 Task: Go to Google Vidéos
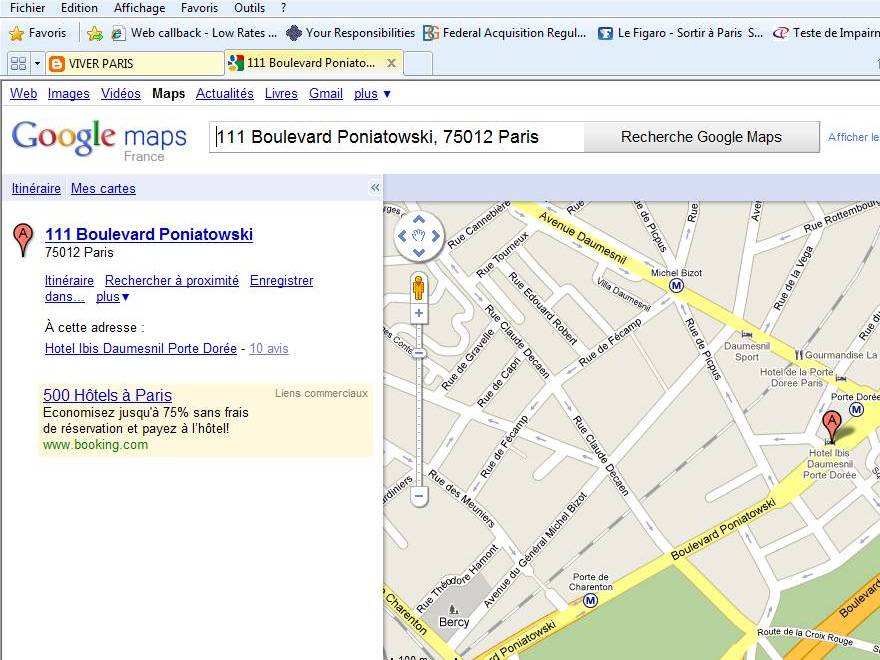click(x=121, y=94)
